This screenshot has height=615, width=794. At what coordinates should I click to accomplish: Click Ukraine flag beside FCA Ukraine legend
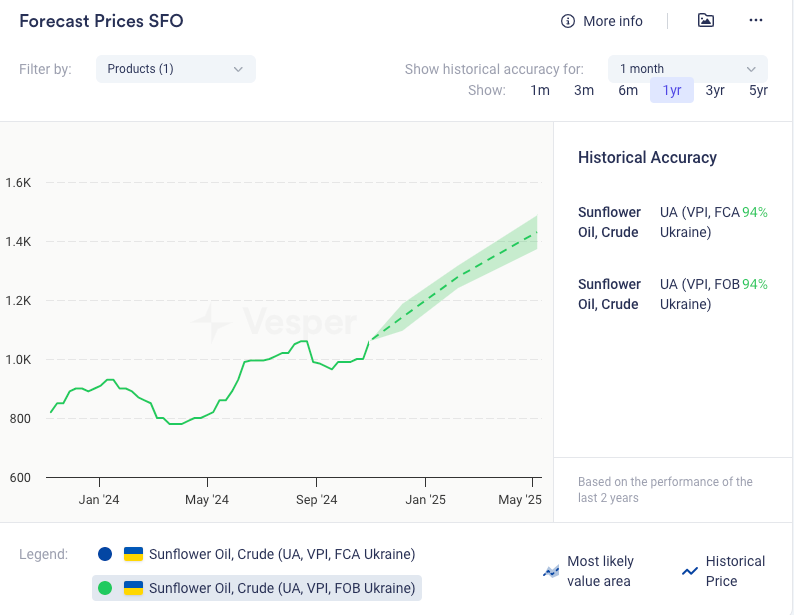[133, 554]
